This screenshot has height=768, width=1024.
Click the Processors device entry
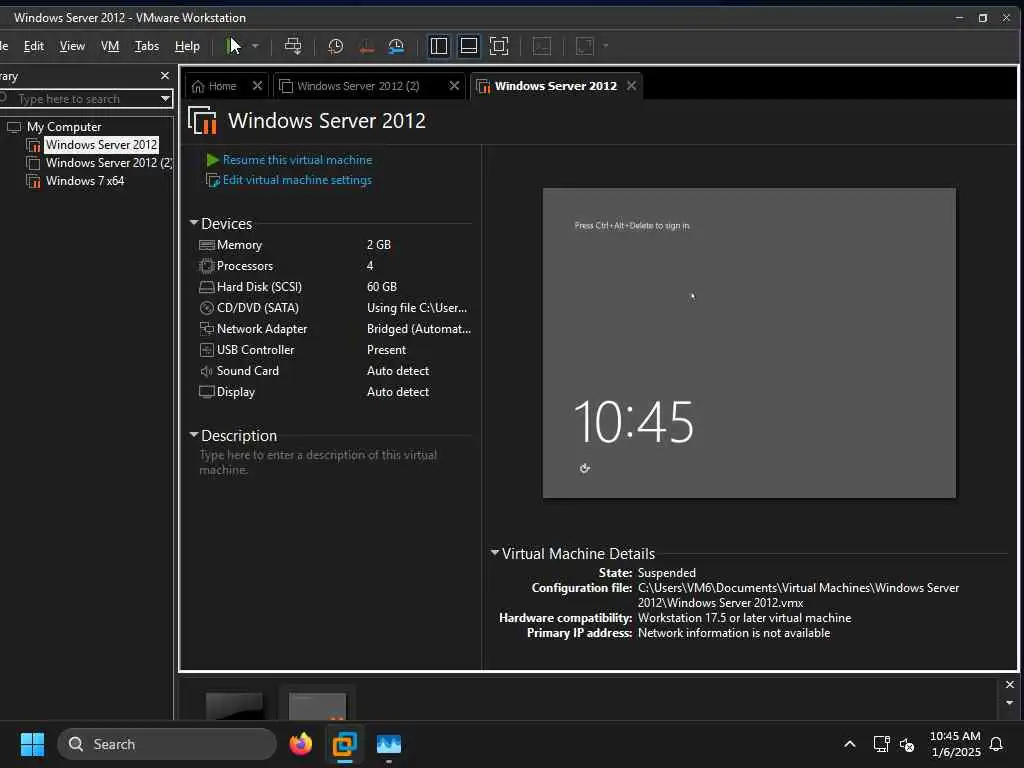(245, 266)
